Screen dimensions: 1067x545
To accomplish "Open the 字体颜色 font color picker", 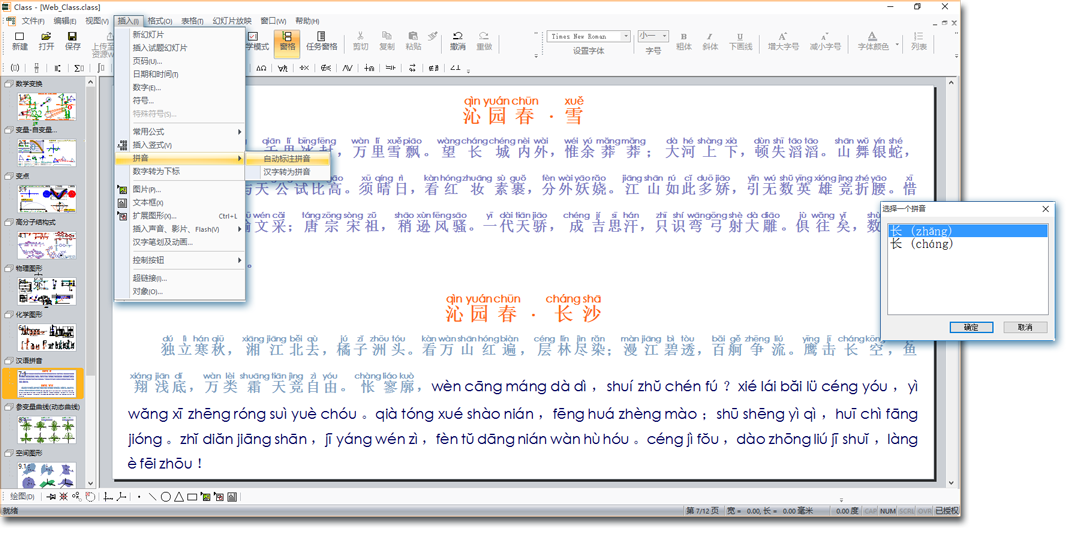I will click(x=873, y=40).
